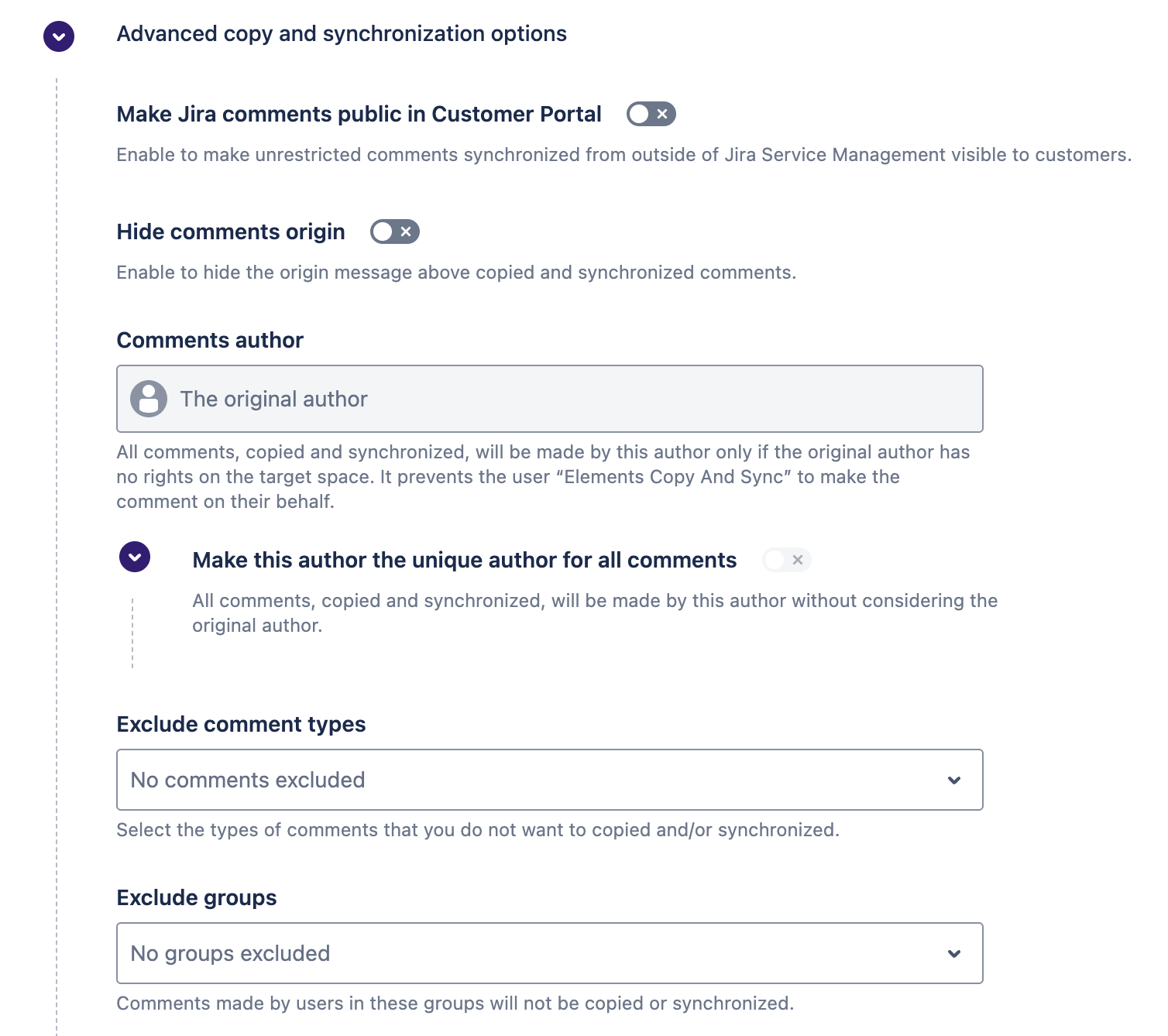Toggle Make this author the unique author
This screenshot has height=1036, width=1168.
click(x=787, y=560)
